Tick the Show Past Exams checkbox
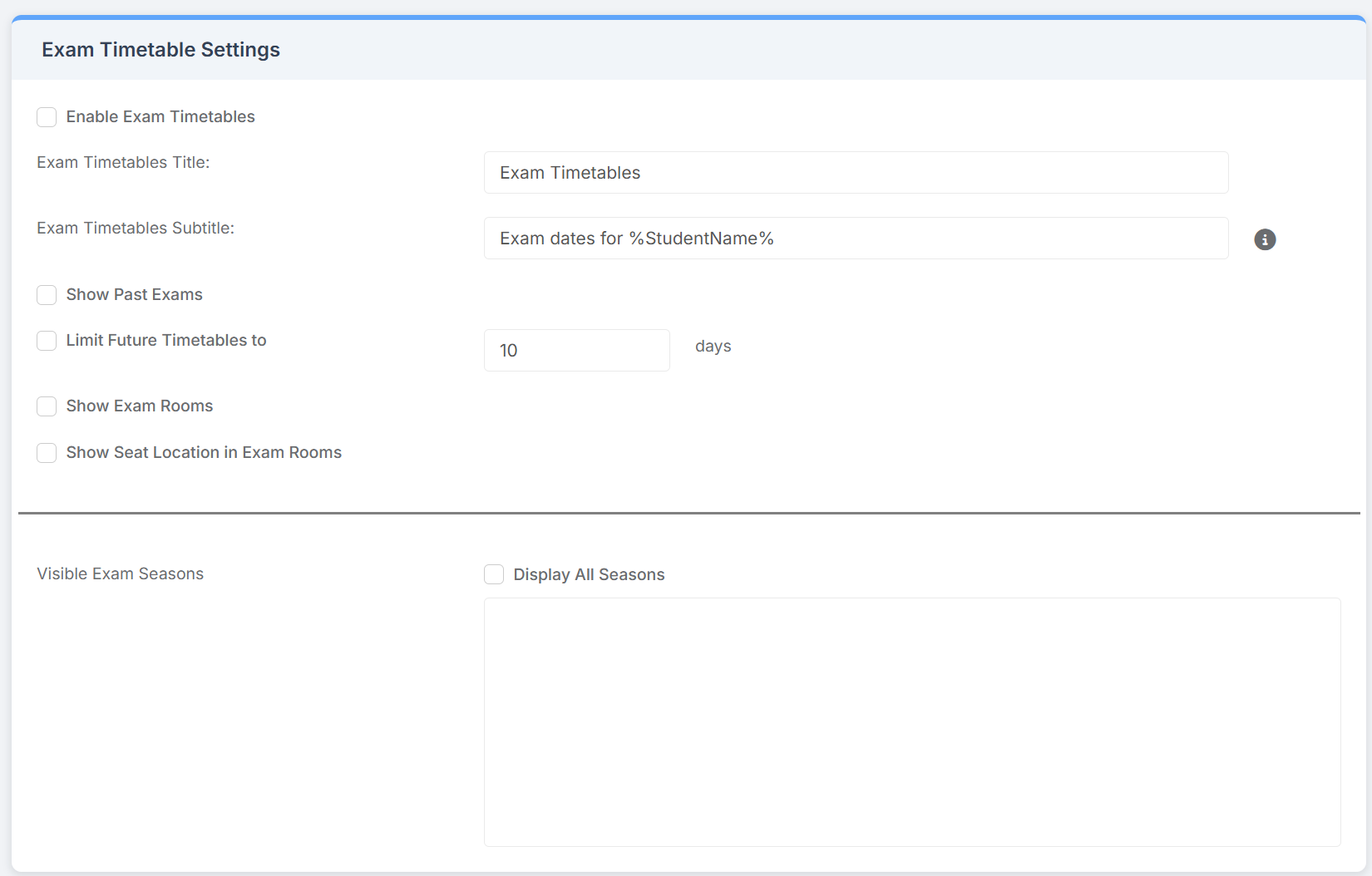1372x876 pixels. (47, 295)
